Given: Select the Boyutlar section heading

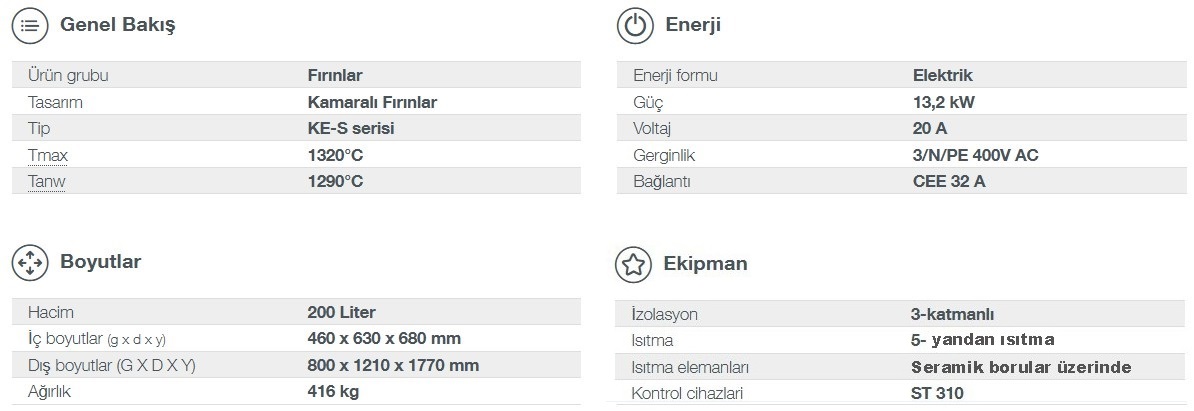Looking at the screenshot, I should pyautogui.click(x=101, y=262).
